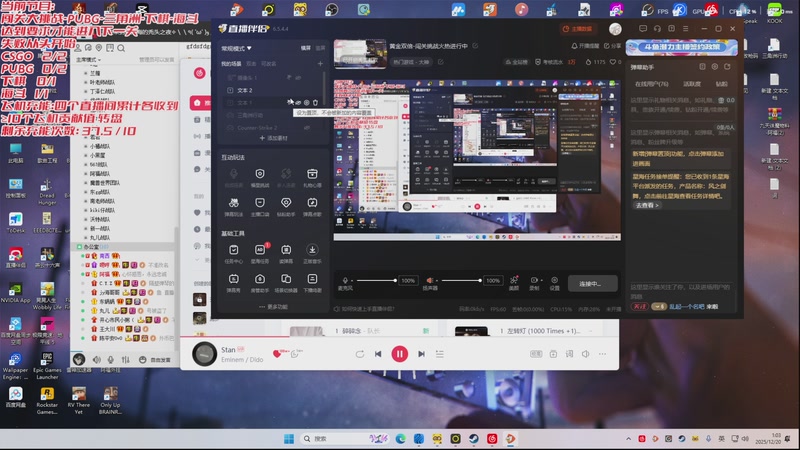Toggle visibility of selected 文本 1 source
This screenshot has width=800, height=450.
[298, 103]
